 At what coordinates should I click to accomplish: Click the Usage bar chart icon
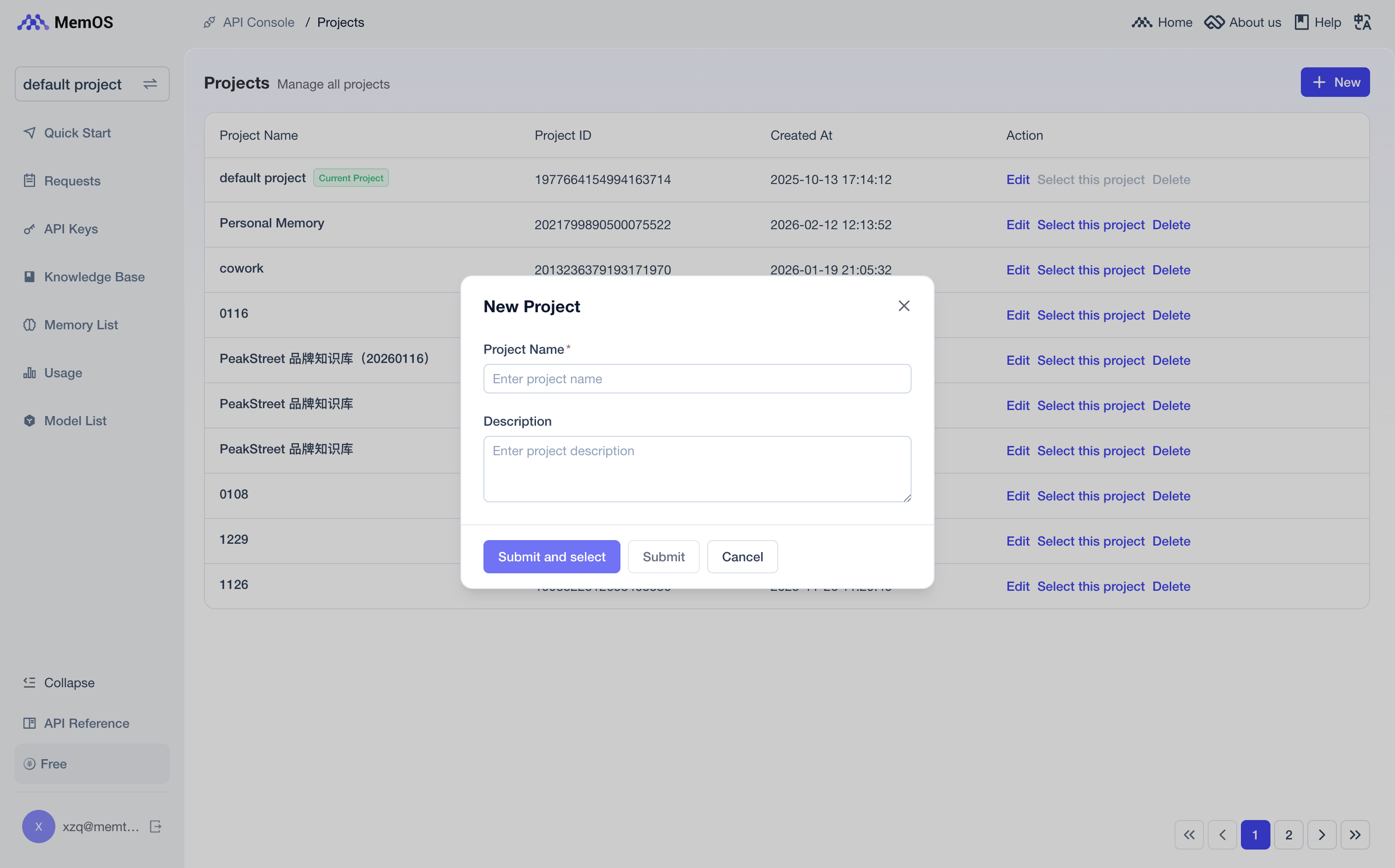(x=30, y=373)
